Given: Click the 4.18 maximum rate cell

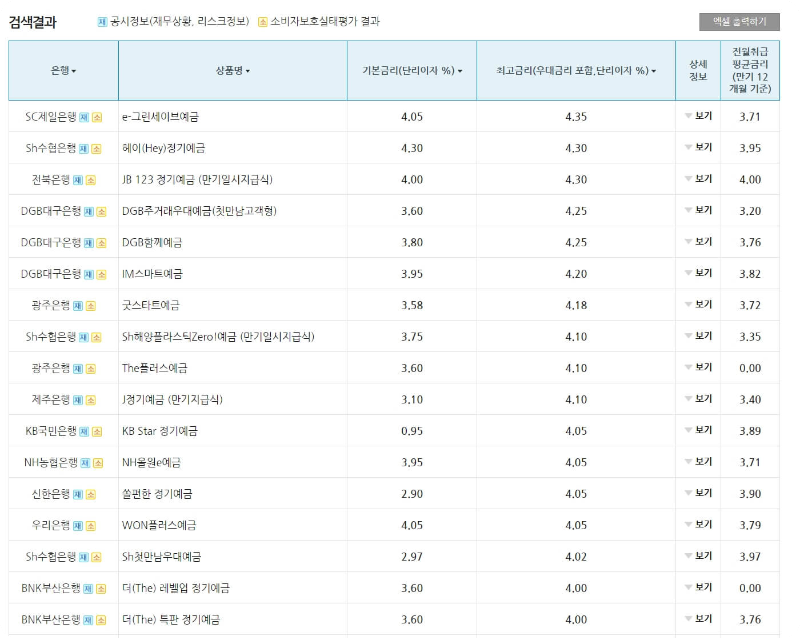Looking at the screenshot, I should [576, 305].
